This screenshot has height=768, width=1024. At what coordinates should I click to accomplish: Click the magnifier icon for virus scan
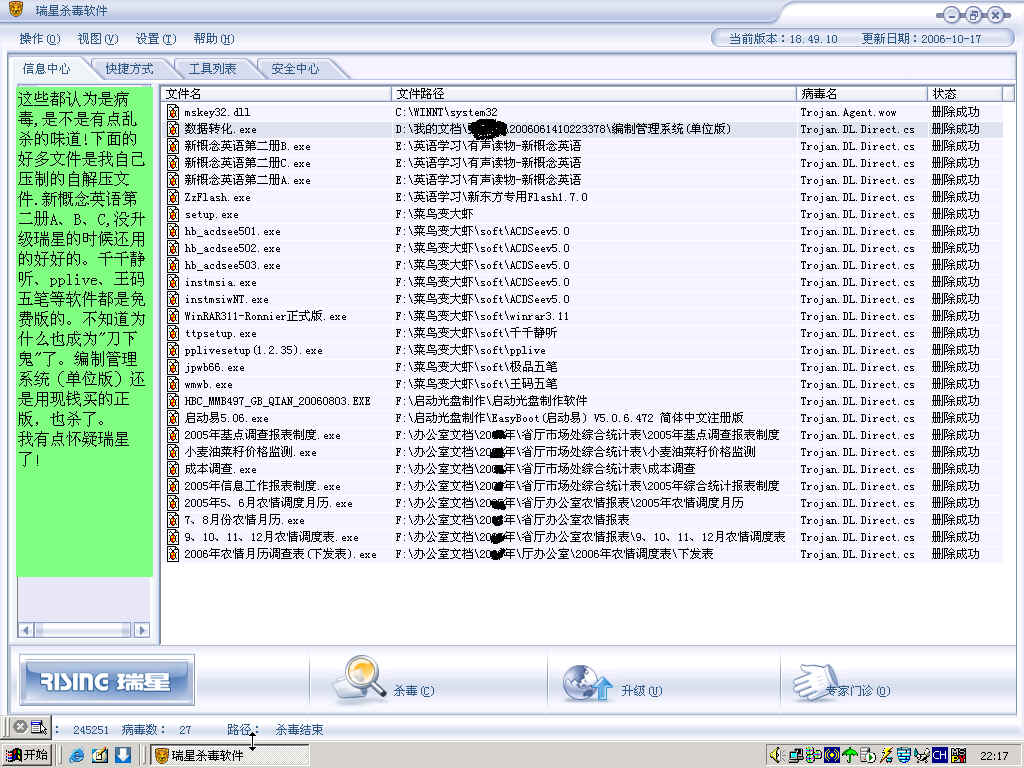(x=359, y=678)
